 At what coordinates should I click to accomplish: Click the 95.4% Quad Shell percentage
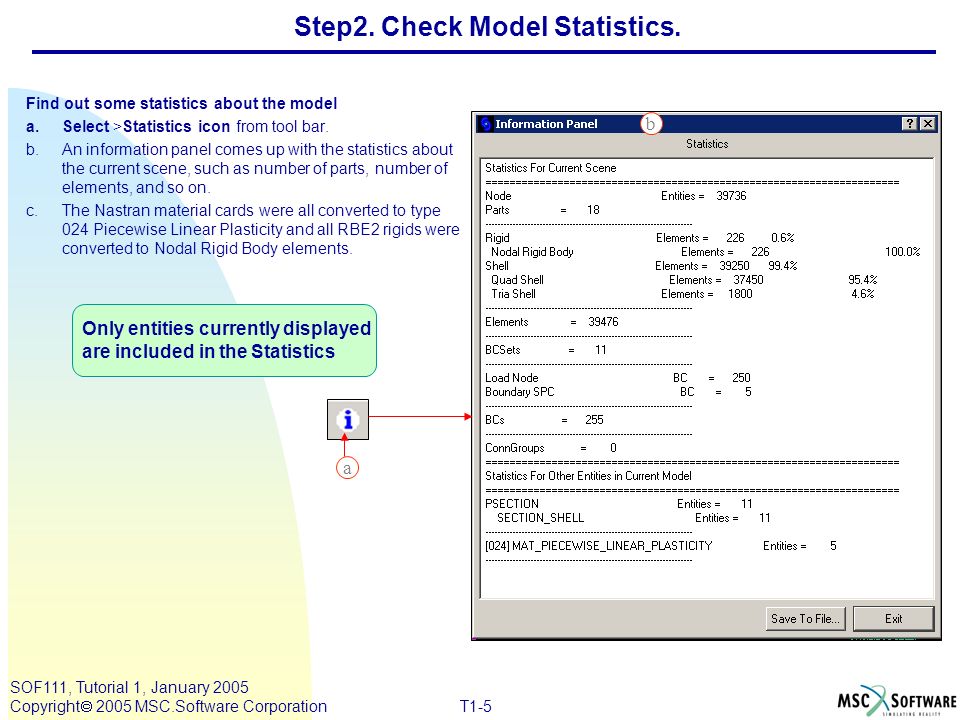(x=863, y=280)
